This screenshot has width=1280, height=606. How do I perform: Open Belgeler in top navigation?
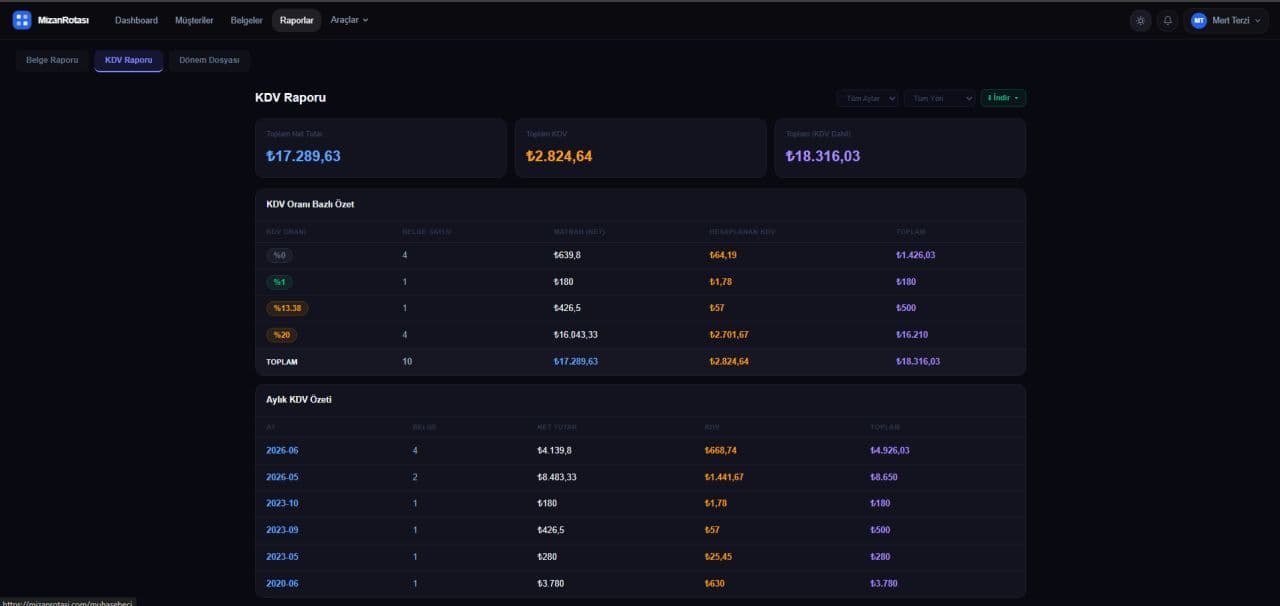(247, 20)
